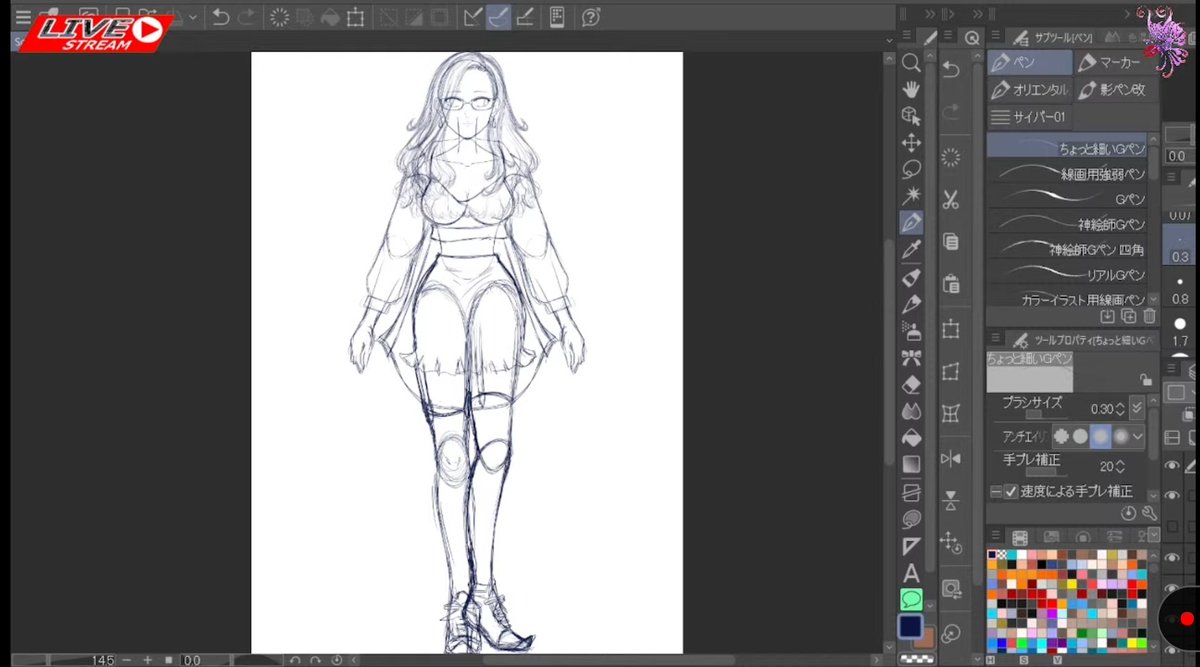Viewport: 1200px width, 667px height.
Task: Select the Zoom magnifier tool
Action: (x=911, y=62)
